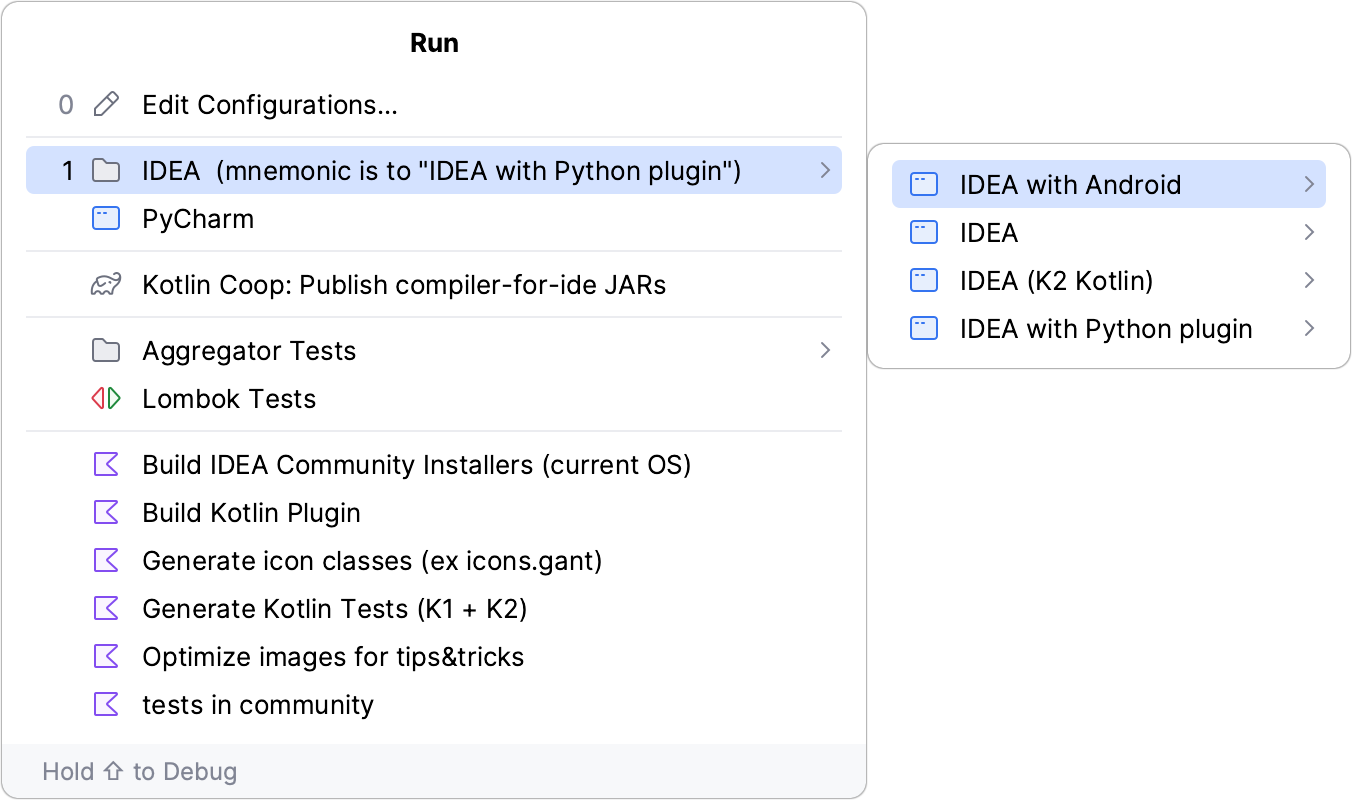
Task: Open the IDEA with Python plugin chevron
Action: 1309,329
